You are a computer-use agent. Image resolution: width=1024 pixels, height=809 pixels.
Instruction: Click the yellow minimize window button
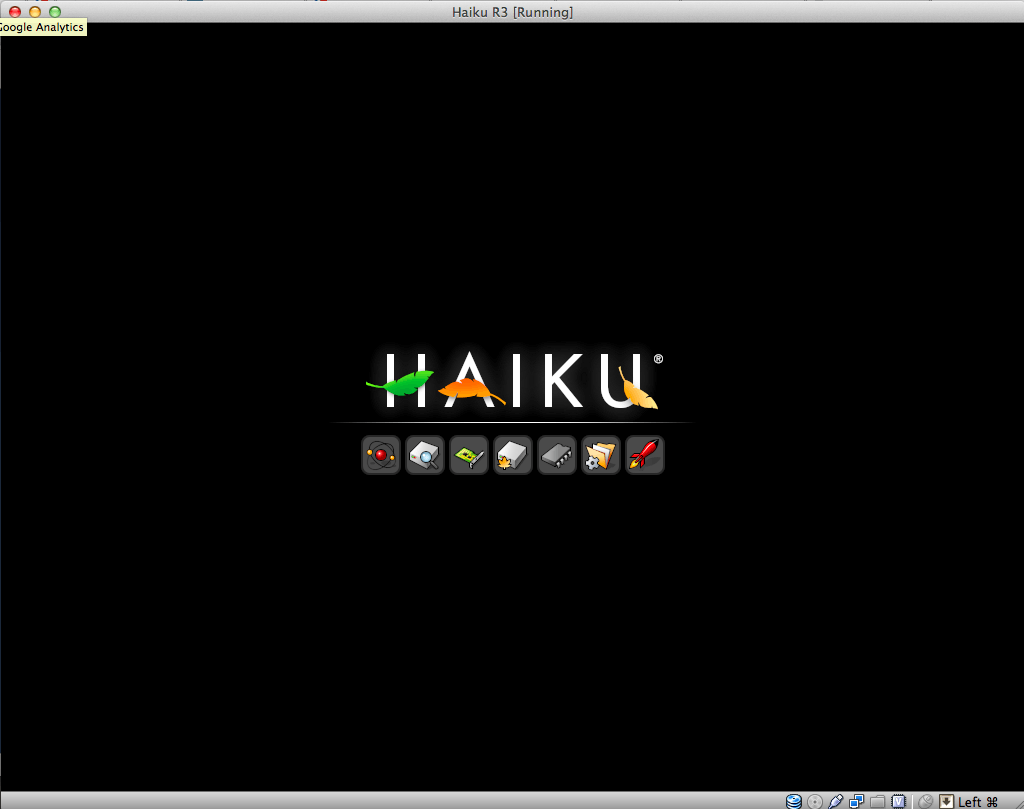pyautogui.click(x=35, y=12)
